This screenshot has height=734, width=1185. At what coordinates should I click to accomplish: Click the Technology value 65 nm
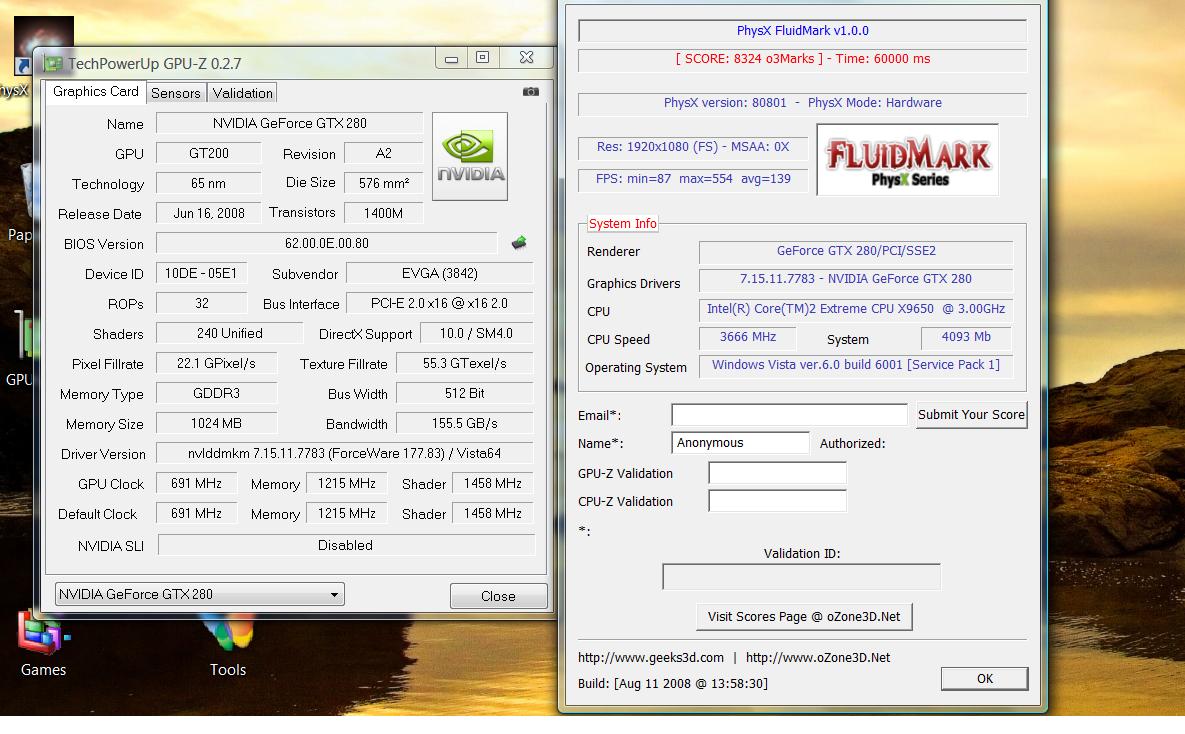[209, 183]
